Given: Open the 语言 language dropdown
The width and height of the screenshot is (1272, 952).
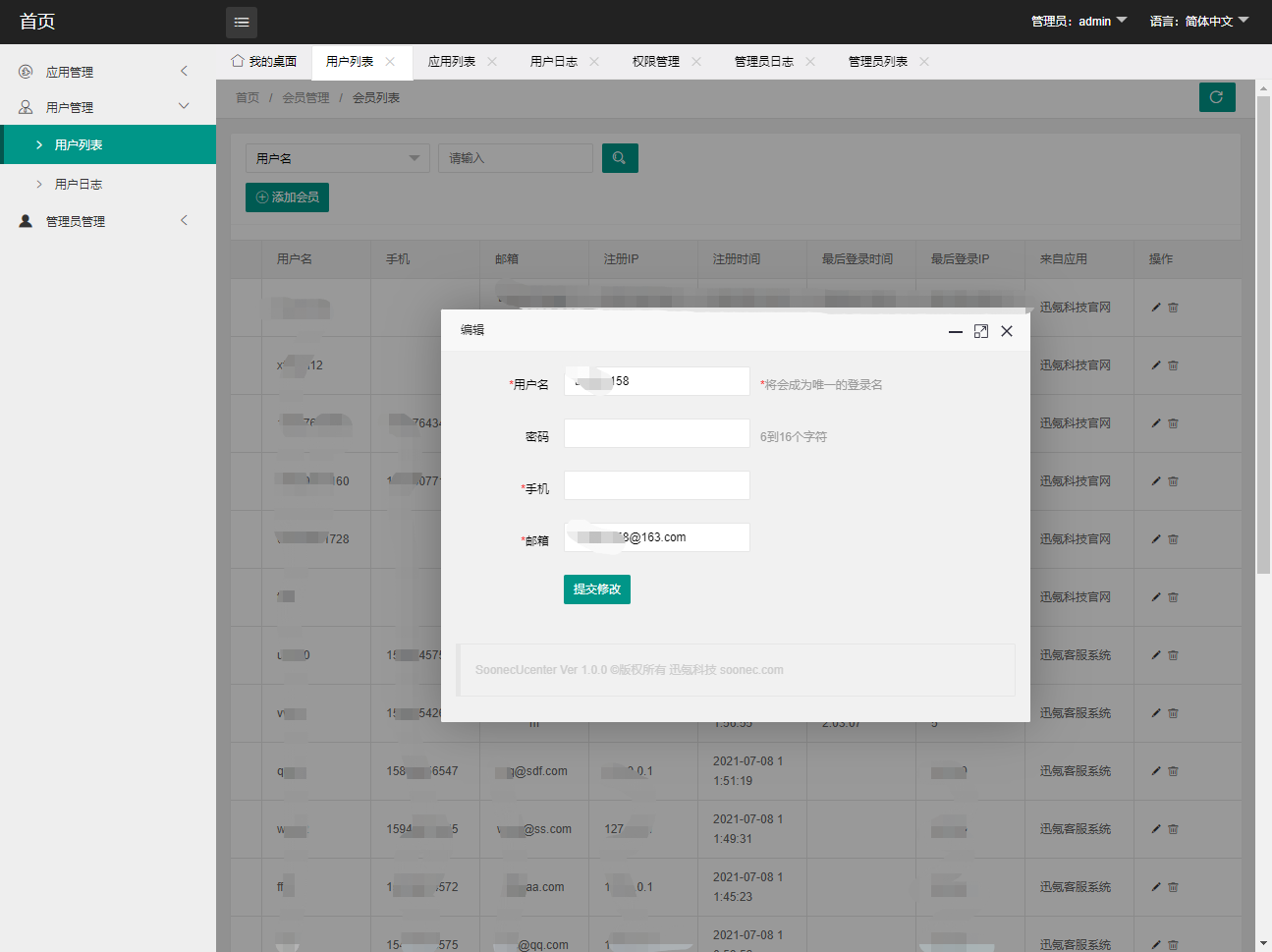Looking at the screenshot, I should click(1198, 21).
